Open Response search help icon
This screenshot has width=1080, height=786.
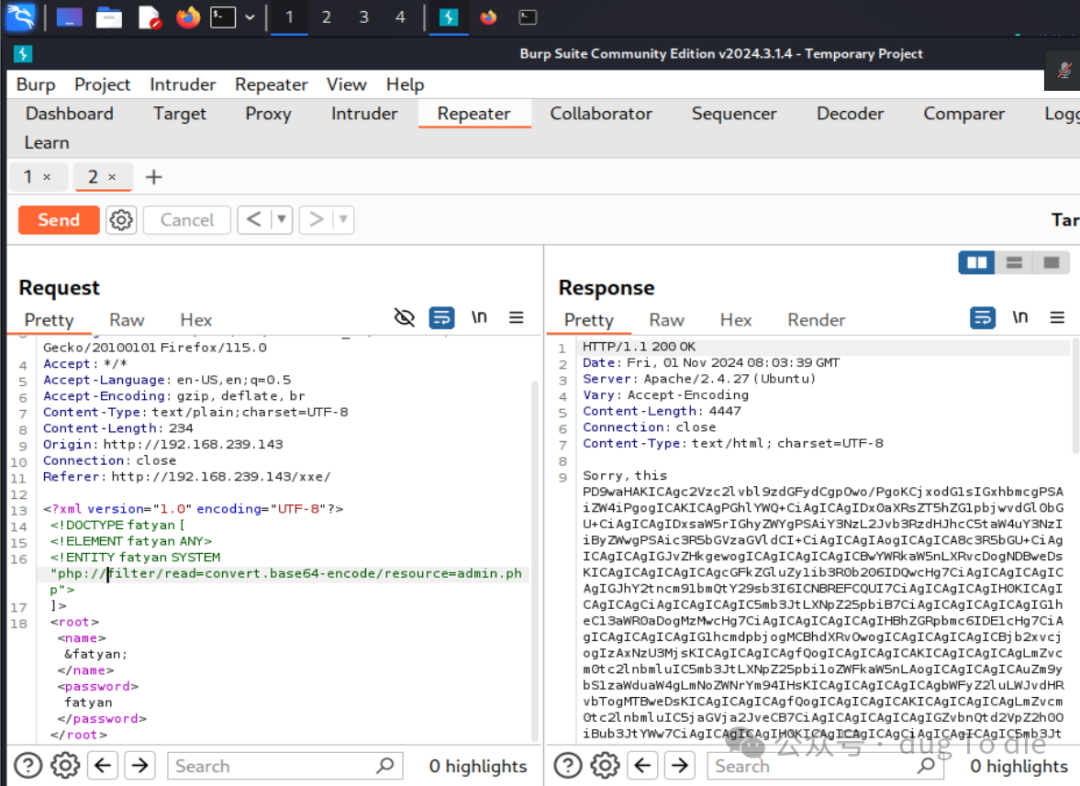[x=568, y=765]
